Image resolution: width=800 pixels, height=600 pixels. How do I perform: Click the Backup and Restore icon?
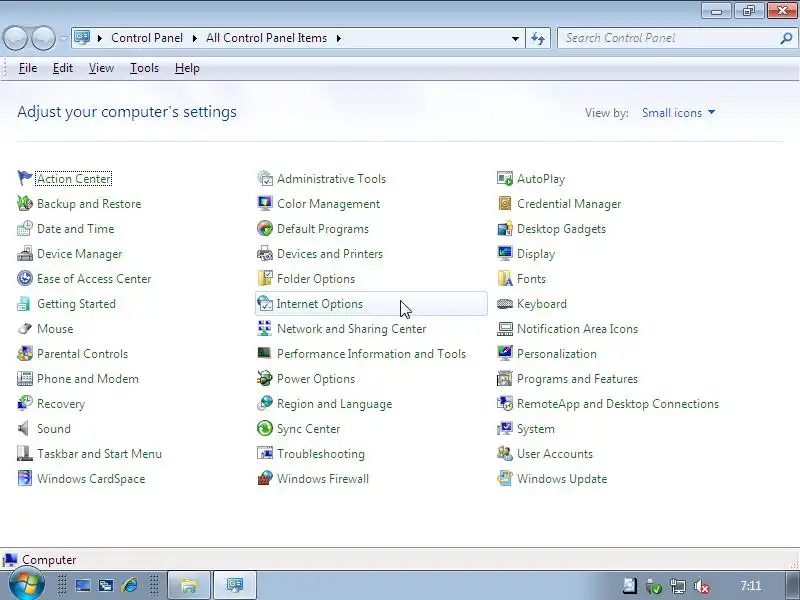[x=24, y=203]
